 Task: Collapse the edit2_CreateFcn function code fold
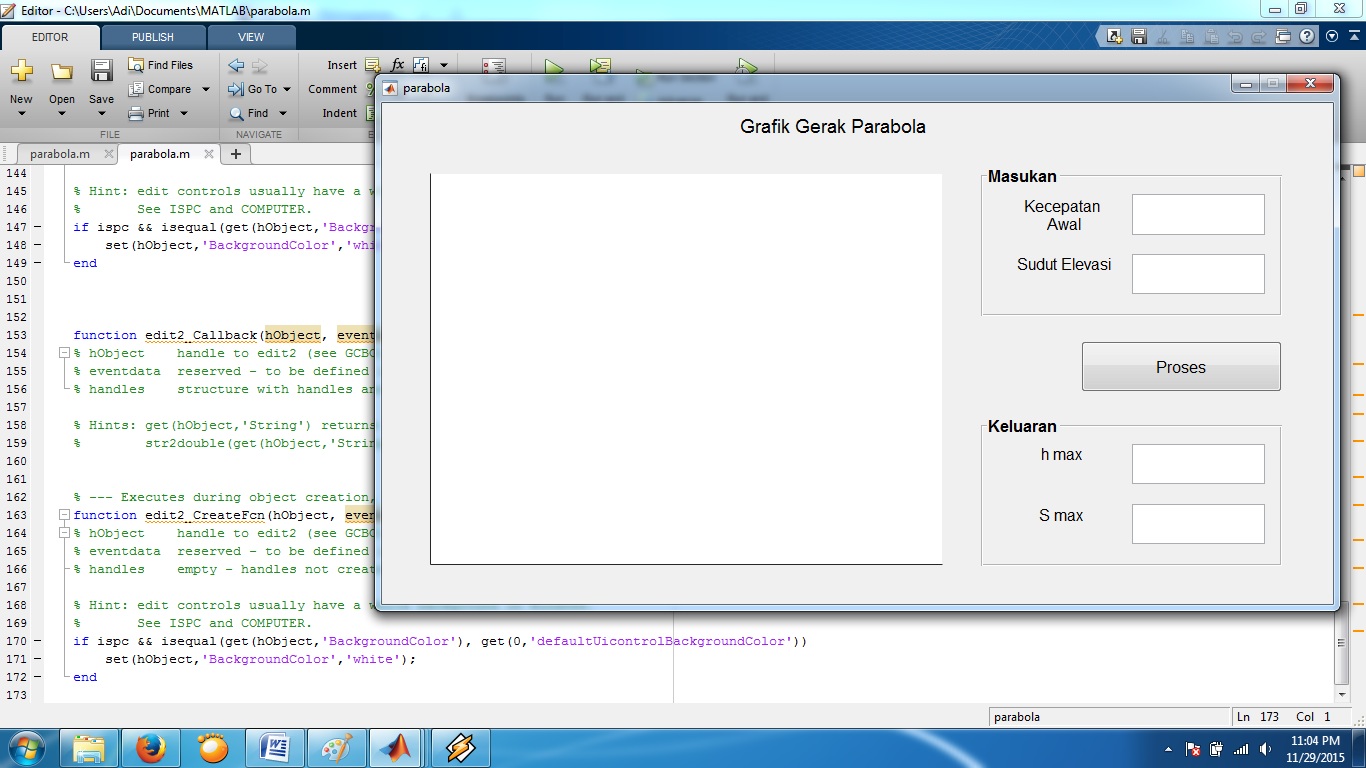[x=64, y=515]
